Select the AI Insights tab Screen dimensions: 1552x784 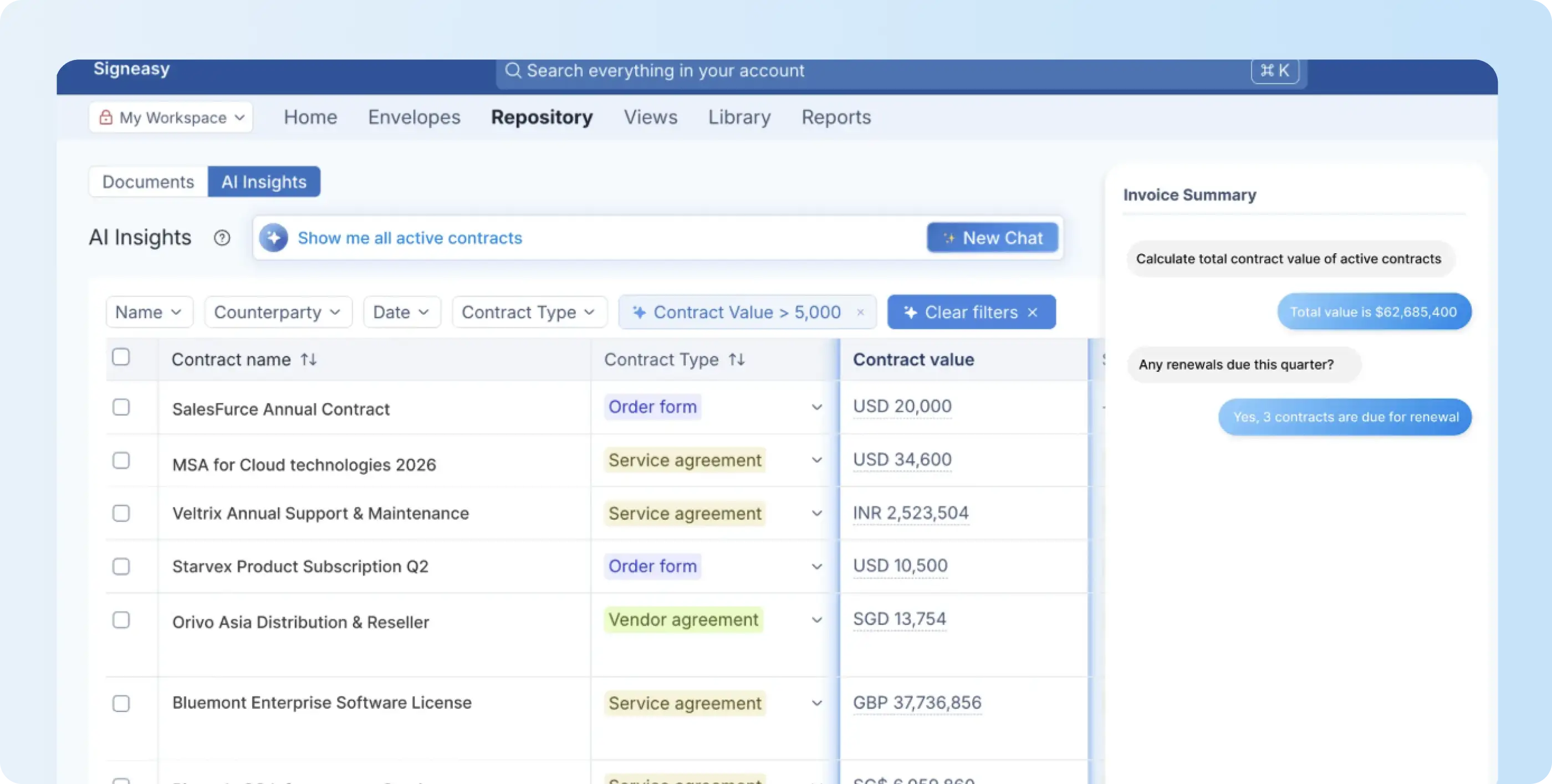[x=264, y=181]
